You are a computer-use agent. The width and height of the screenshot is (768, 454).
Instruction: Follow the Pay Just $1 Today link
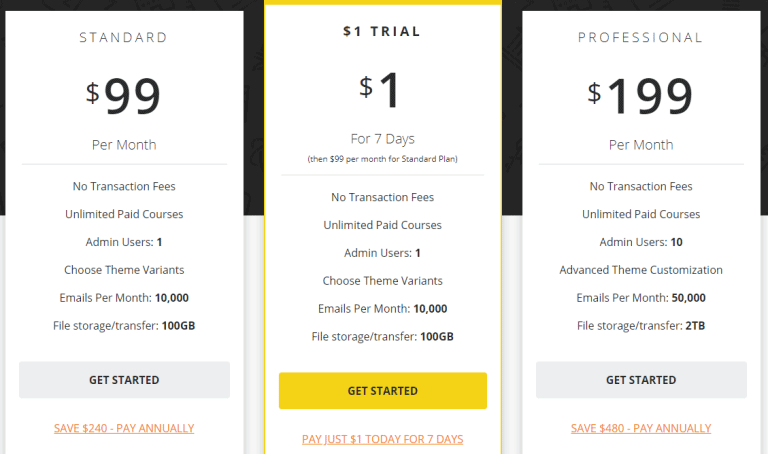(x=382, y=439)
